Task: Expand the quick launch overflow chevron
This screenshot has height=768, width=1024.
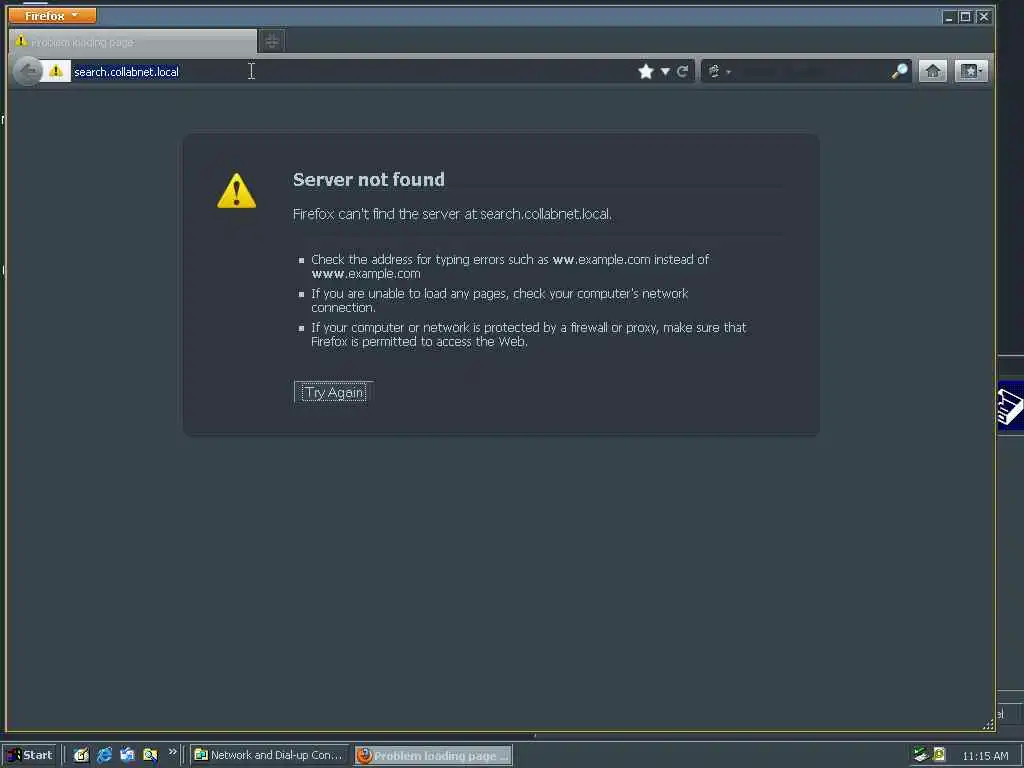Action: tap(172, 752)
